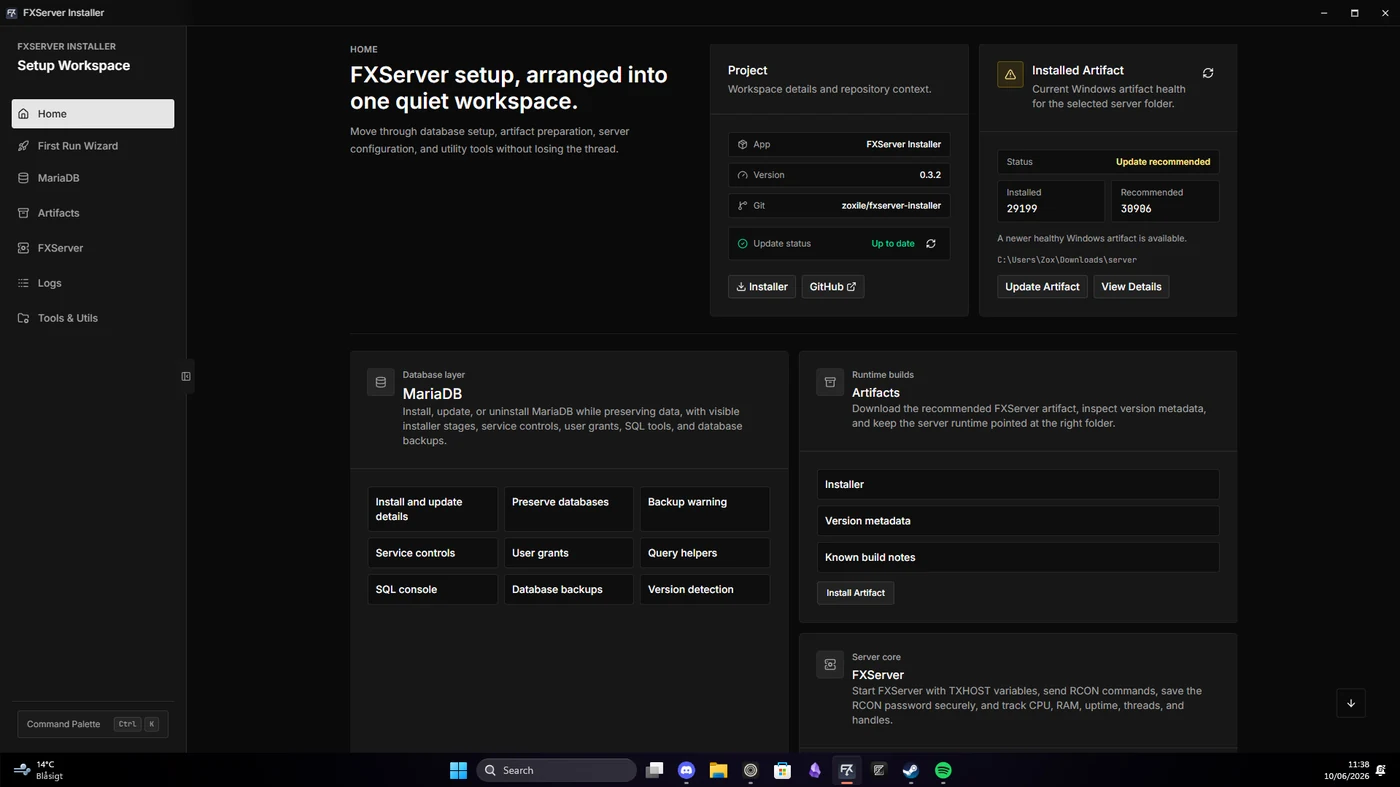Select the User grants tile
The height and width of the screenshot is (787, 1400).
(569, 553)
